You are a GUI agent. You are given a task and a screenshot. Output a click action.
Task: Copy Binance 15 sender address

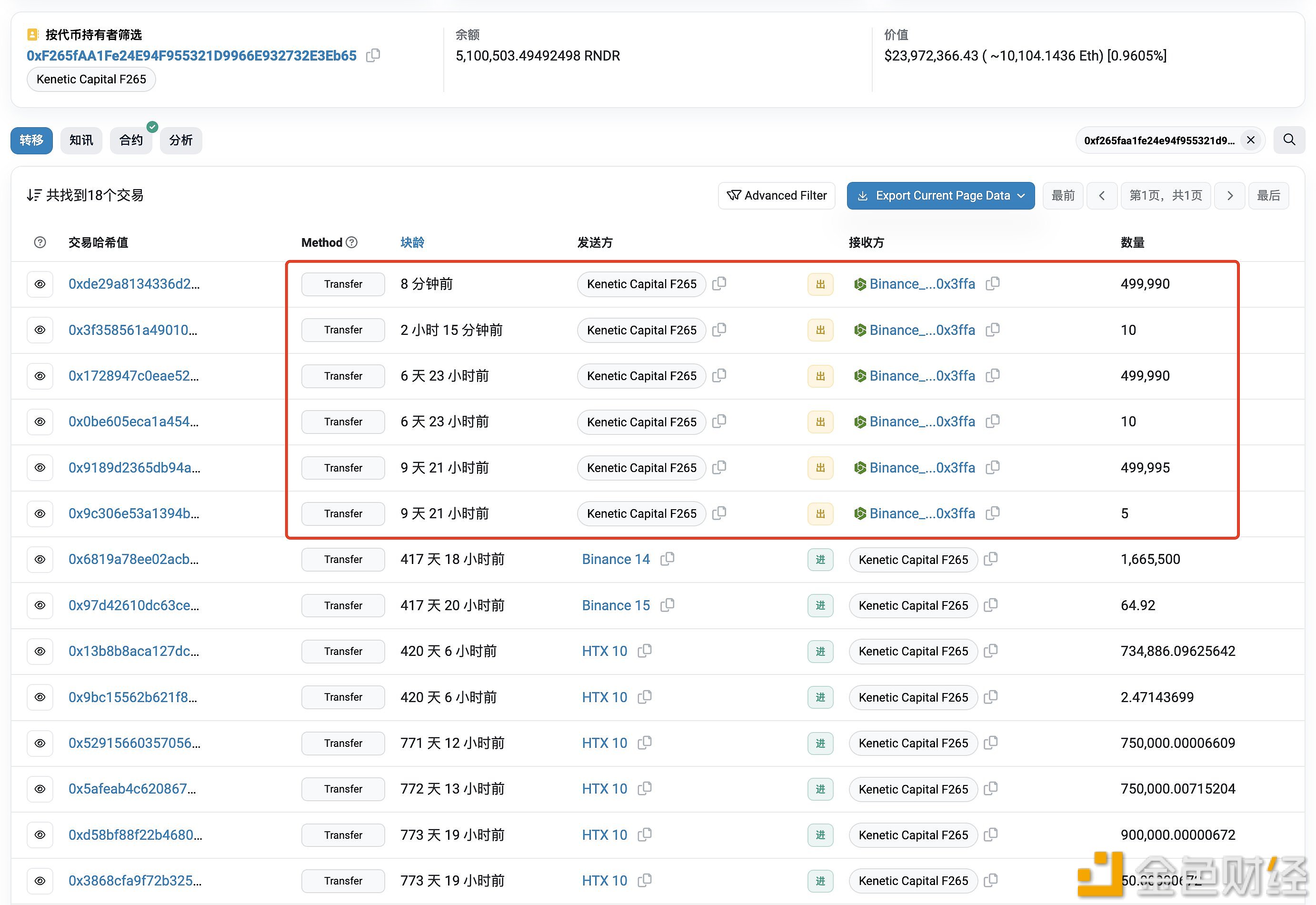point(667,604)
